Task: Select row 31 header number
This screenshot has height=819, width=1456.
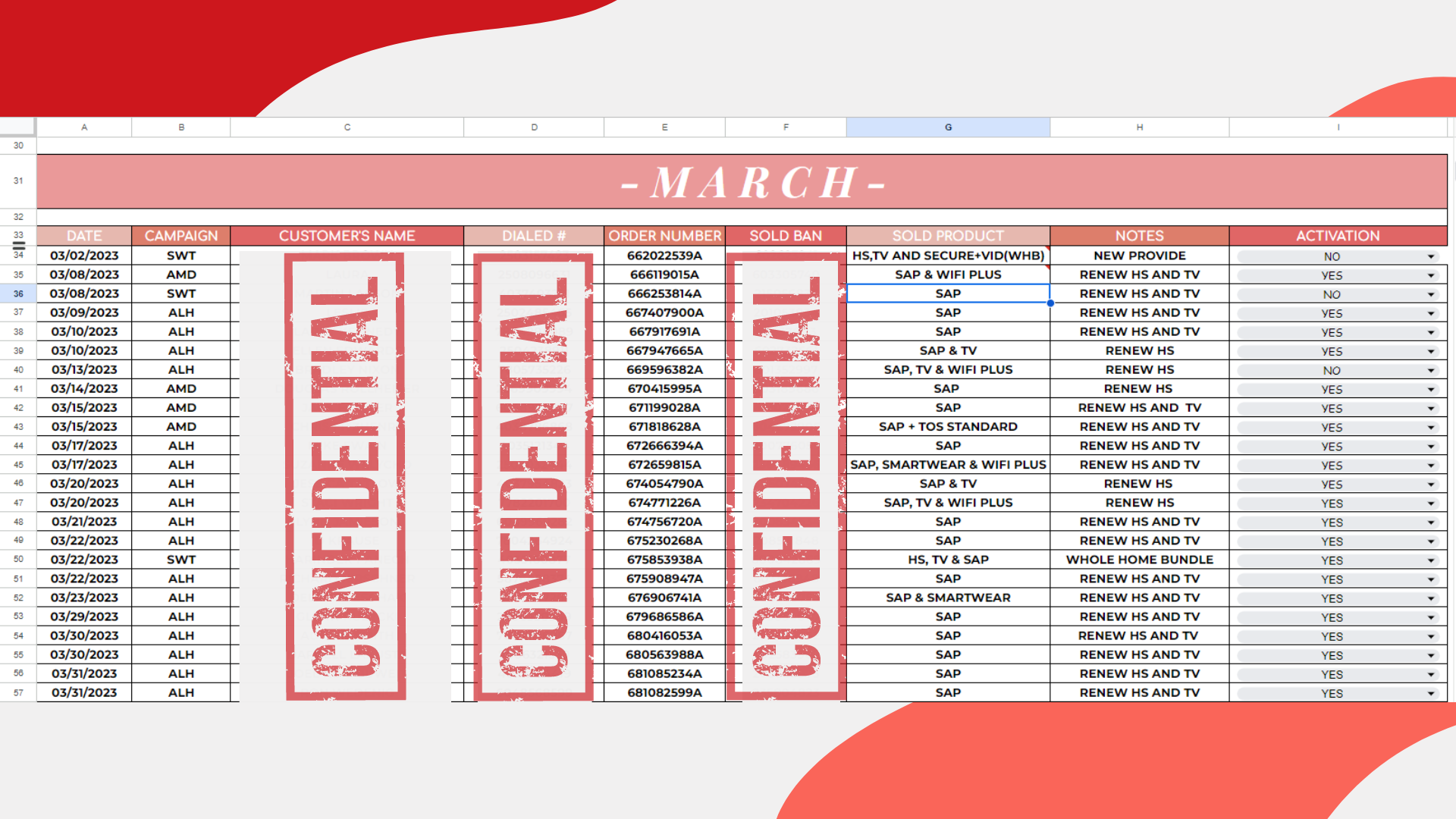Action: (18, 181)
